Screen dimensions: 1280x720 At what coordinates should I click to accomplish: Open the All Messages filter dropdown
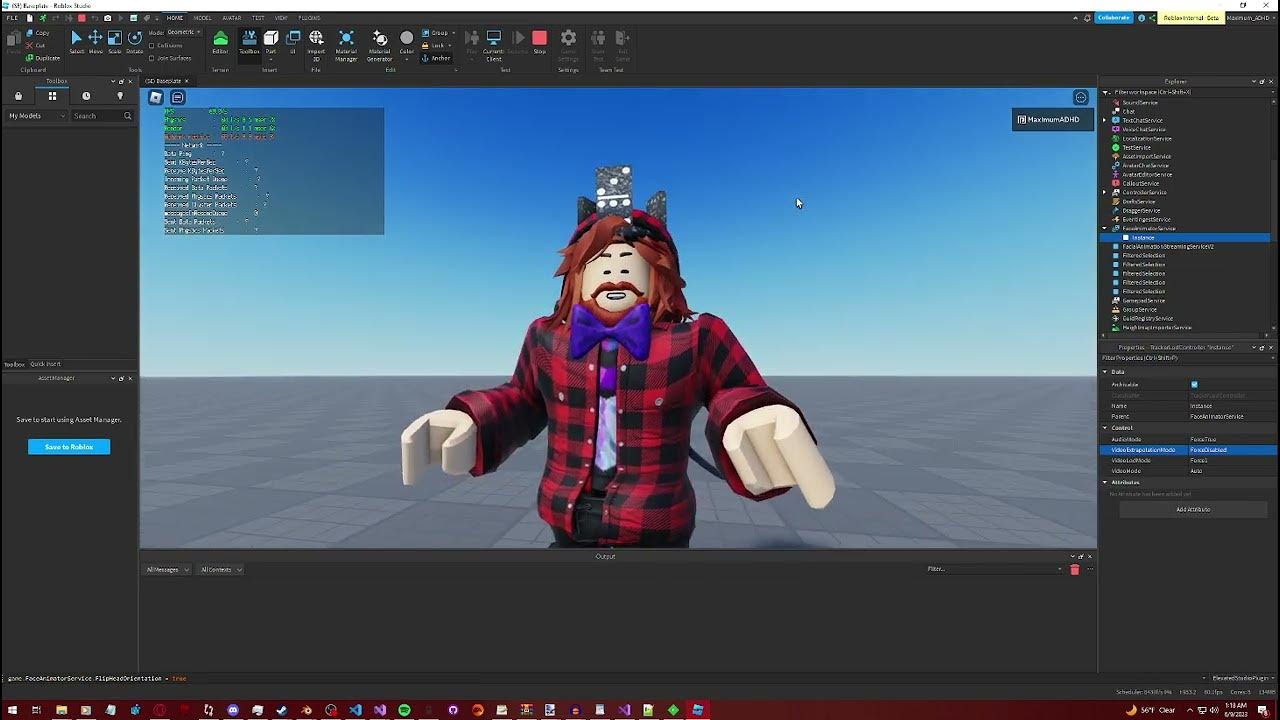(x=167, y=569)
